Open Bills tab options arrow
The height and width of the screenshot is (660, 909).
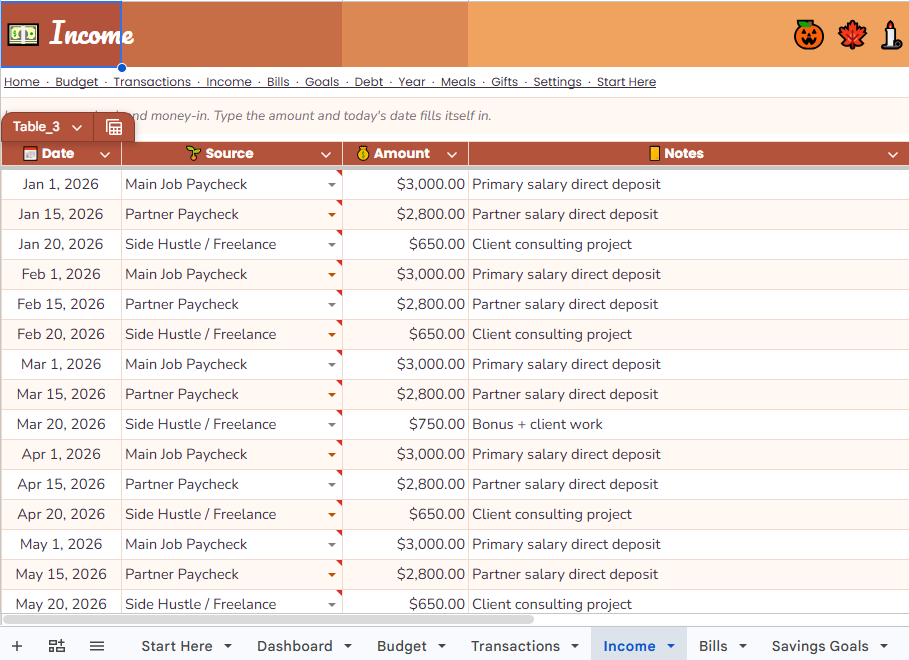tap(743, 646)
